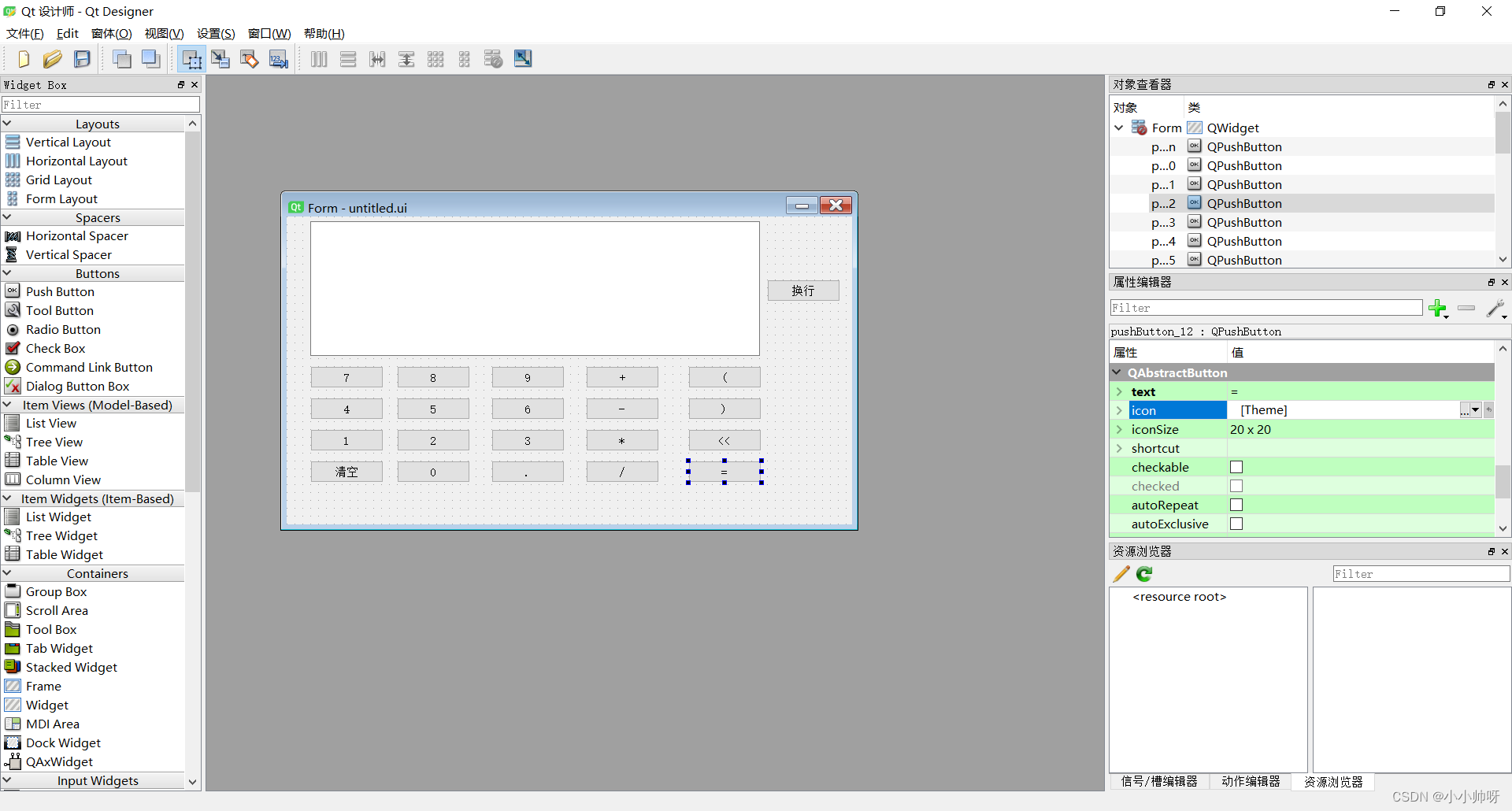This screenshot has width=1512, height=811.
Task: Click the resource browser Filter field
Action: pos(1421,574)
